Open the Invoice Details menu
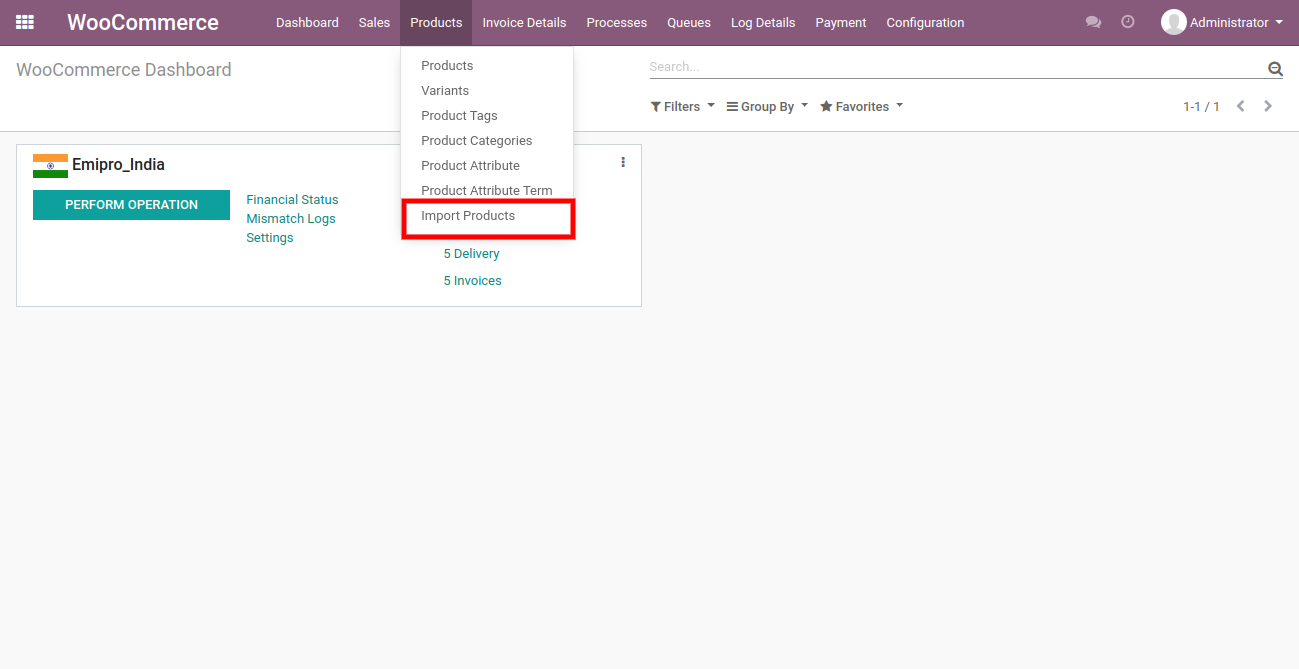 pos(524,22)
